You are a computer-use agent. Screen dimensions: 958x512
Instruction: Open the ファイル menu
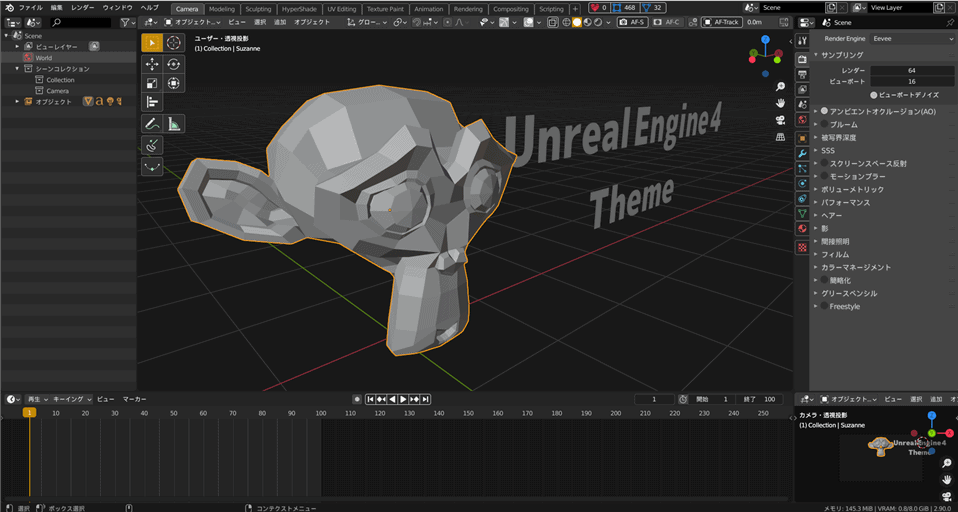(31, 8)
